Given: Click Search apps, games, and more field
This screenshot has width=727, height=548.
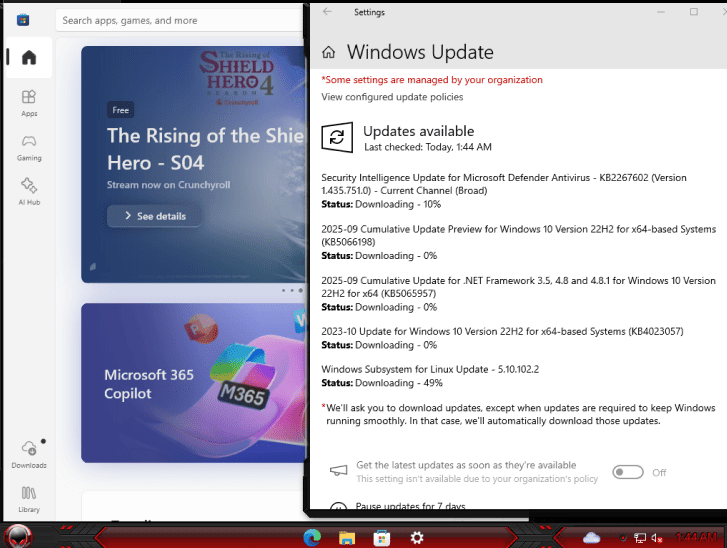Looking at the screenshot, I should [180, 20].
